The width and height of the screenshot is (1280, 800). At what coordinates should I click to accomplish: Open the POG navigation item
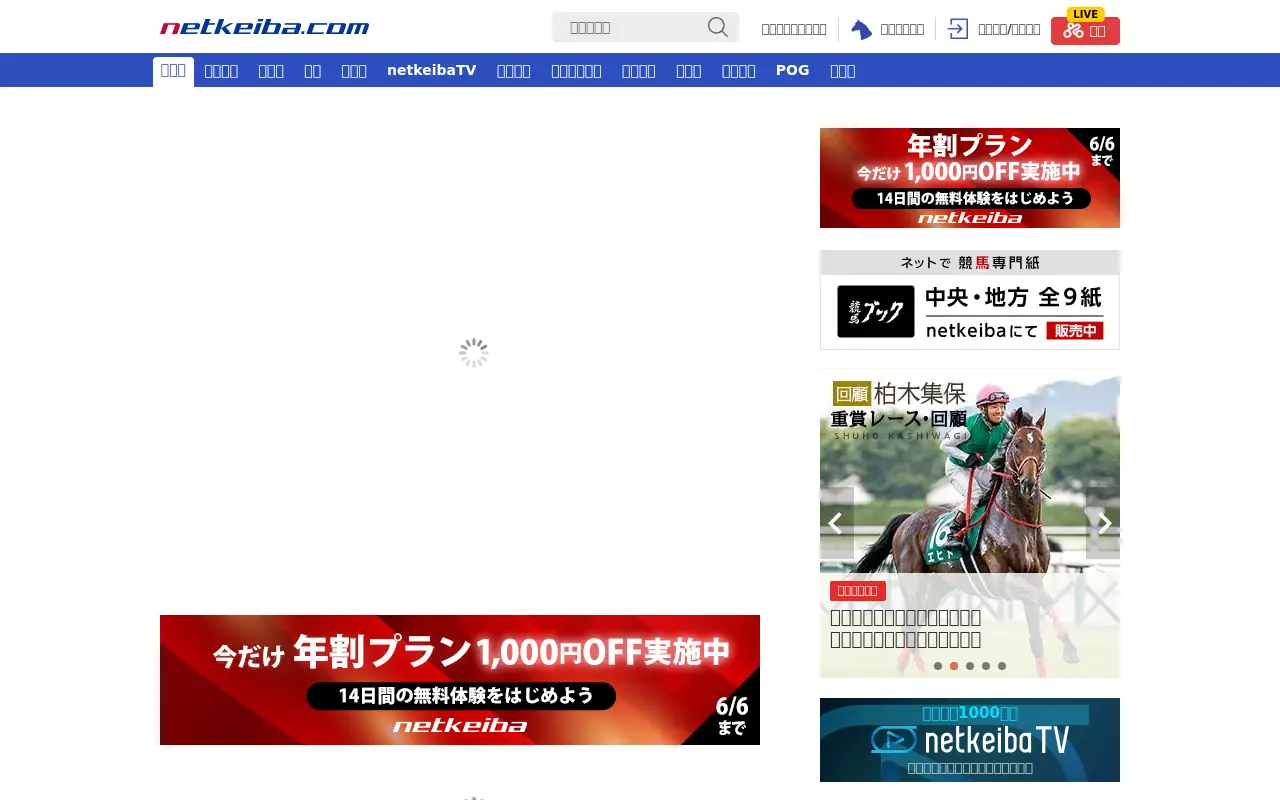(792, 70)
